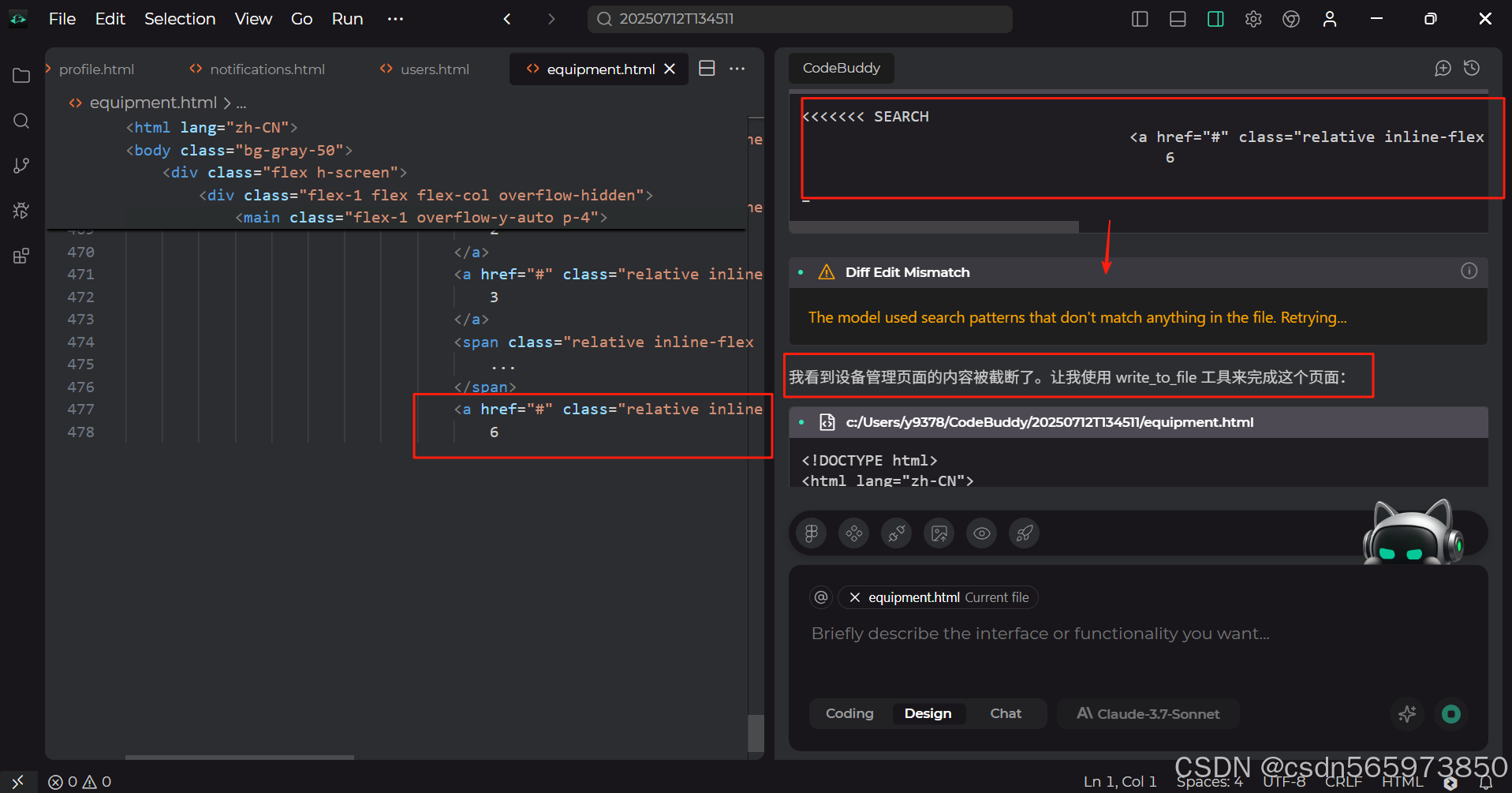Open editor more actions ellipsis
The width and height of the screenshot is (1512, 793).
[737, 69]
